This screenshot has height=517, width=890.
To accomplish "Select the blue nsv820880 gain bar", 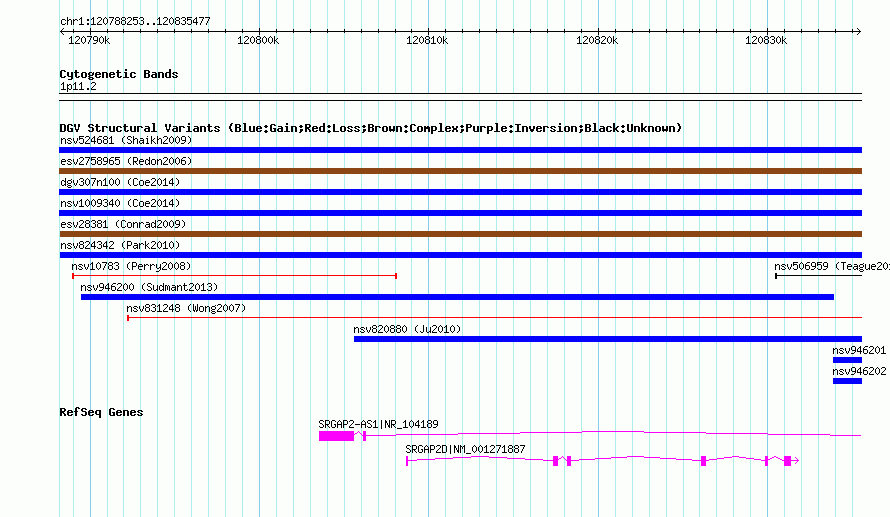I will 608,339.
